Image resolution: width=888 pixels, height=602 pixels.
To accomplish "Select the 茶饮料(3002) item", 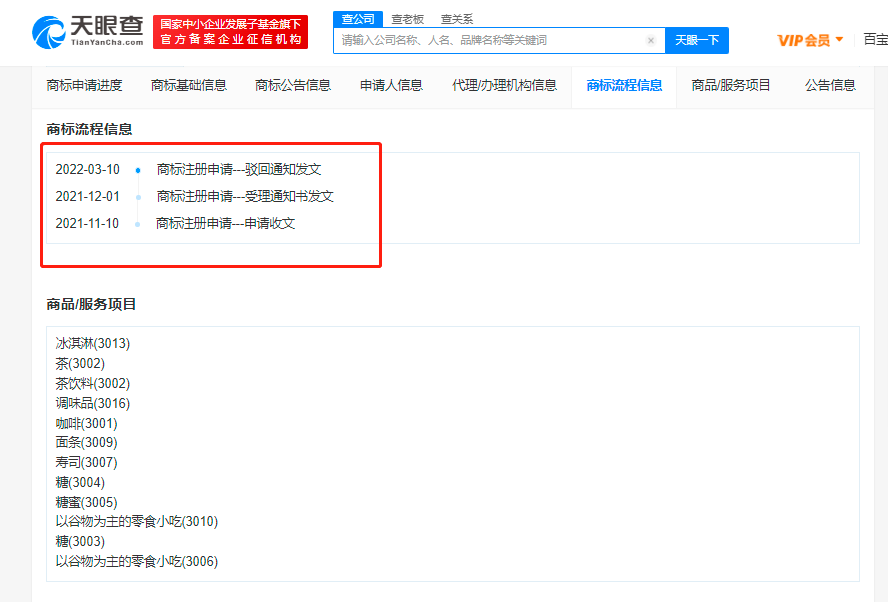I will tap(93, 384).
